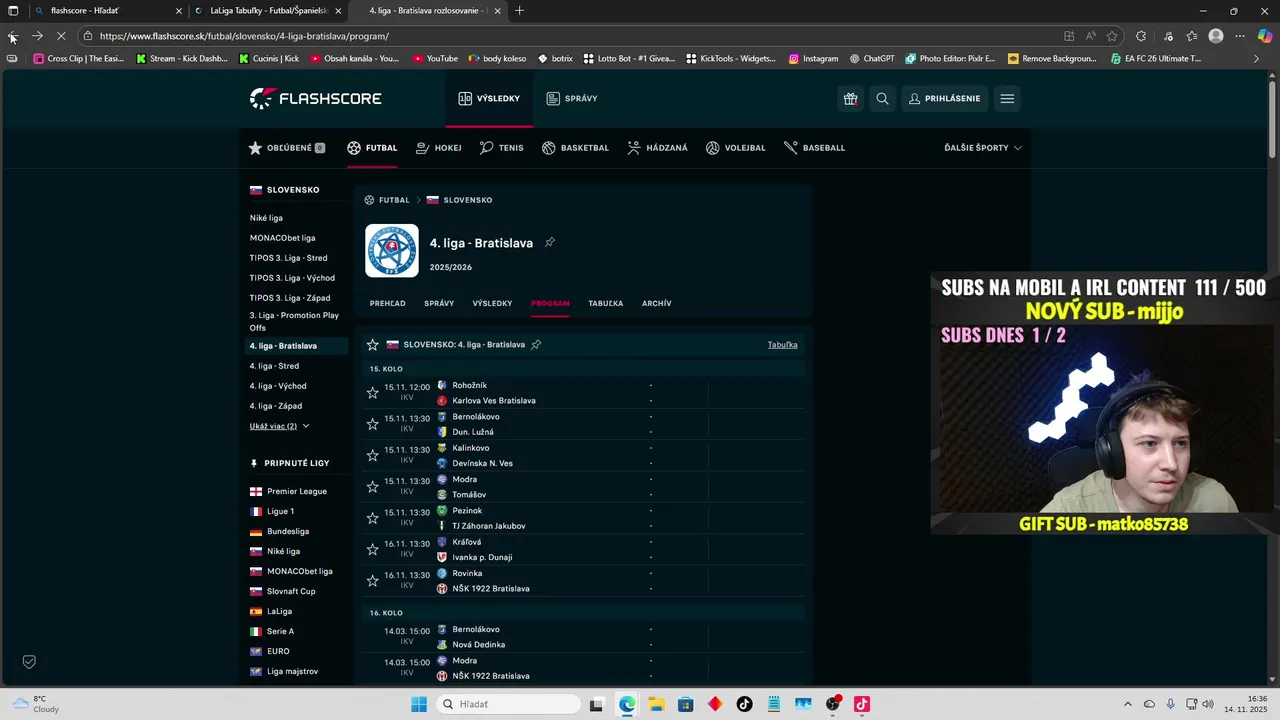
Task: Open MONACObet liga in Slovensko list
Action: click(x=282, y=238)
